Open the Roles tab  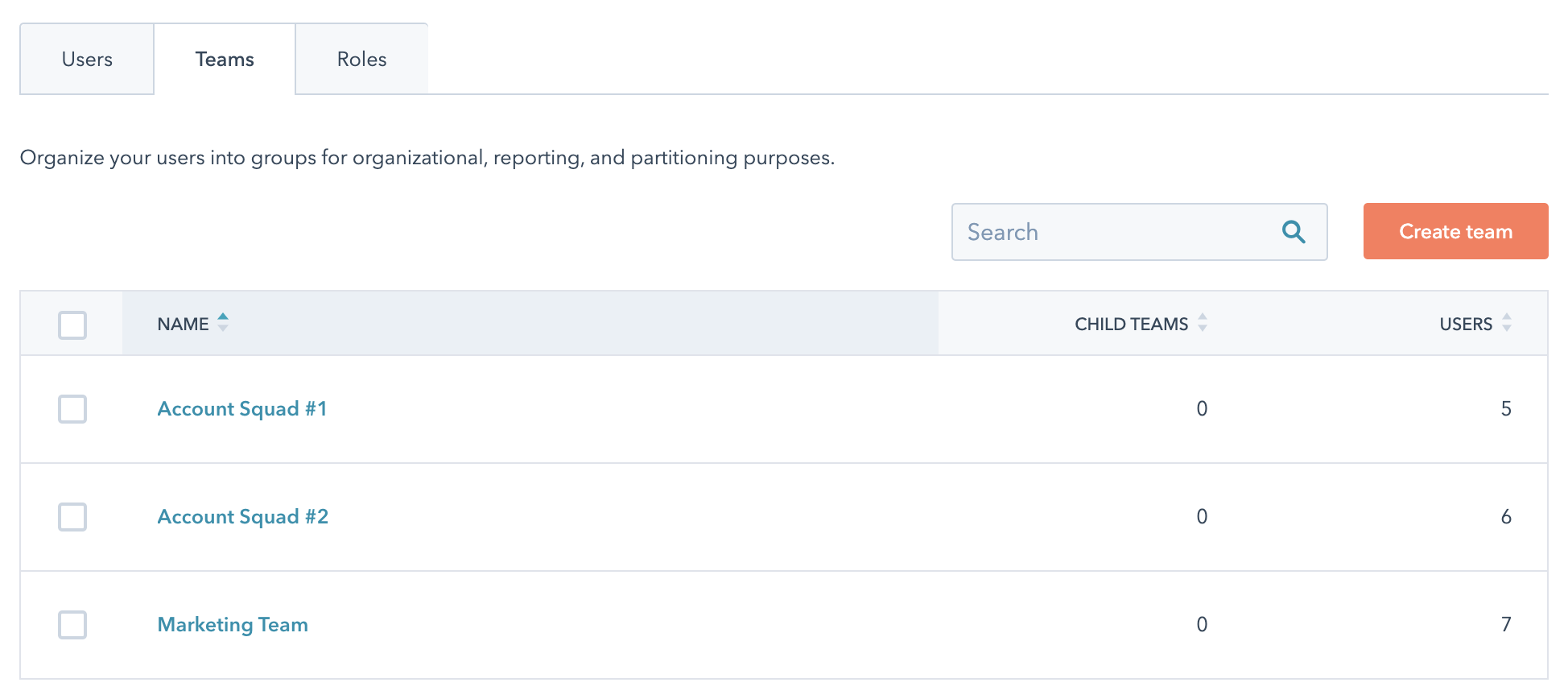pyautogui.click(x=362, y=60)
